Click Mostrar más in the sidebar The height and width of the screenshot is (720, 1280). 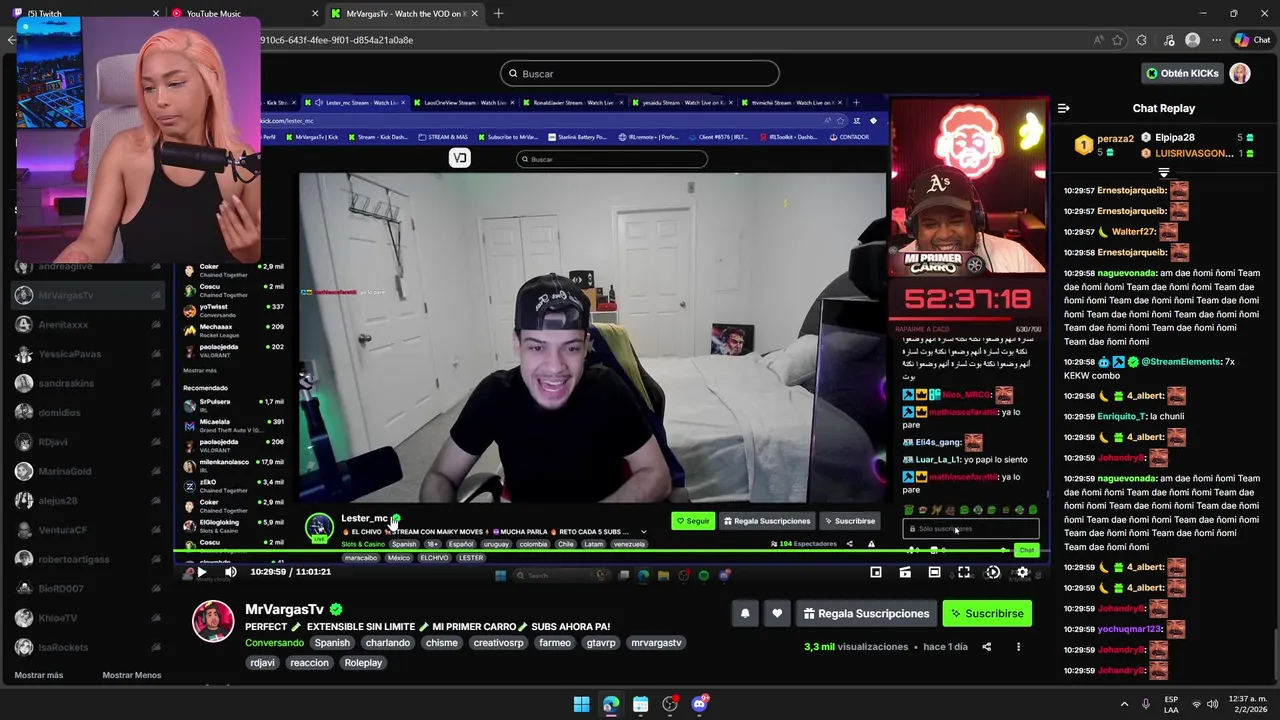tap(39, 675)
